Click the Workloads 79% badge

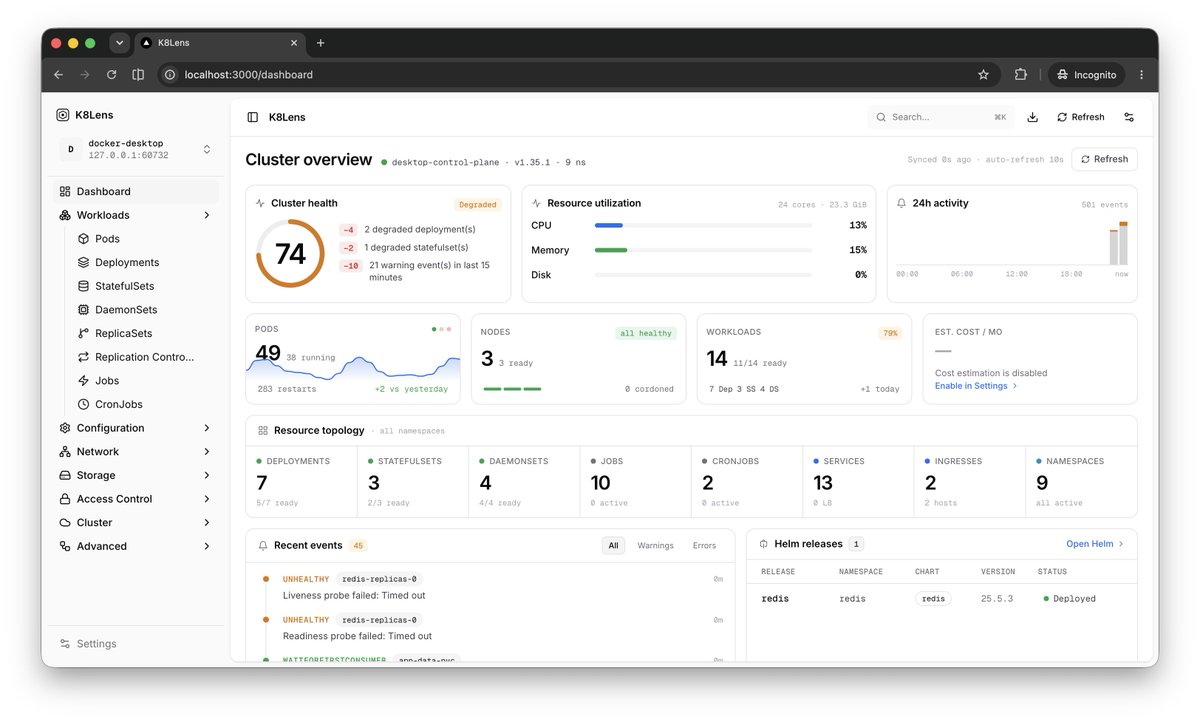pyautogui.click(x=889, y=333)
